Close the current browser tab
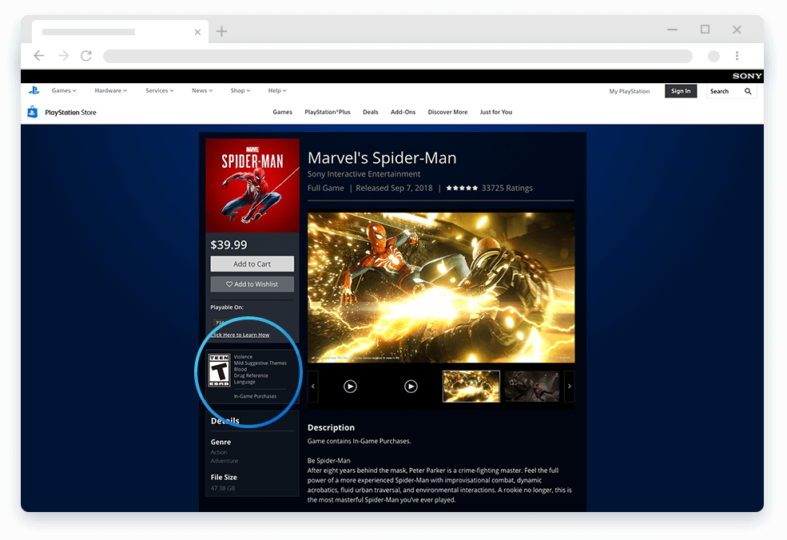787x540 pixels. pos(198,32)
